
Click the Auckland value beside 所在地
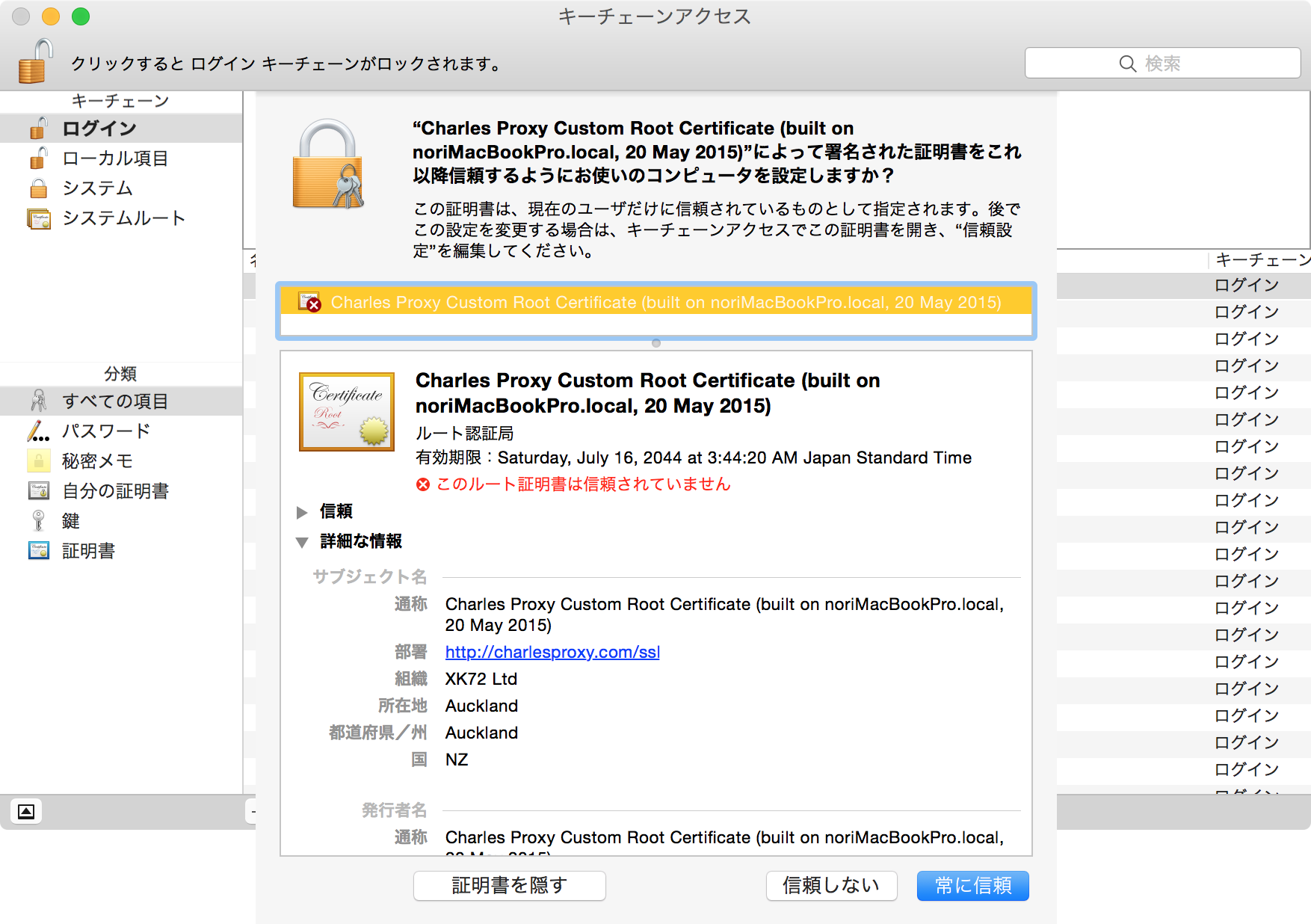[x=481, y=706]
